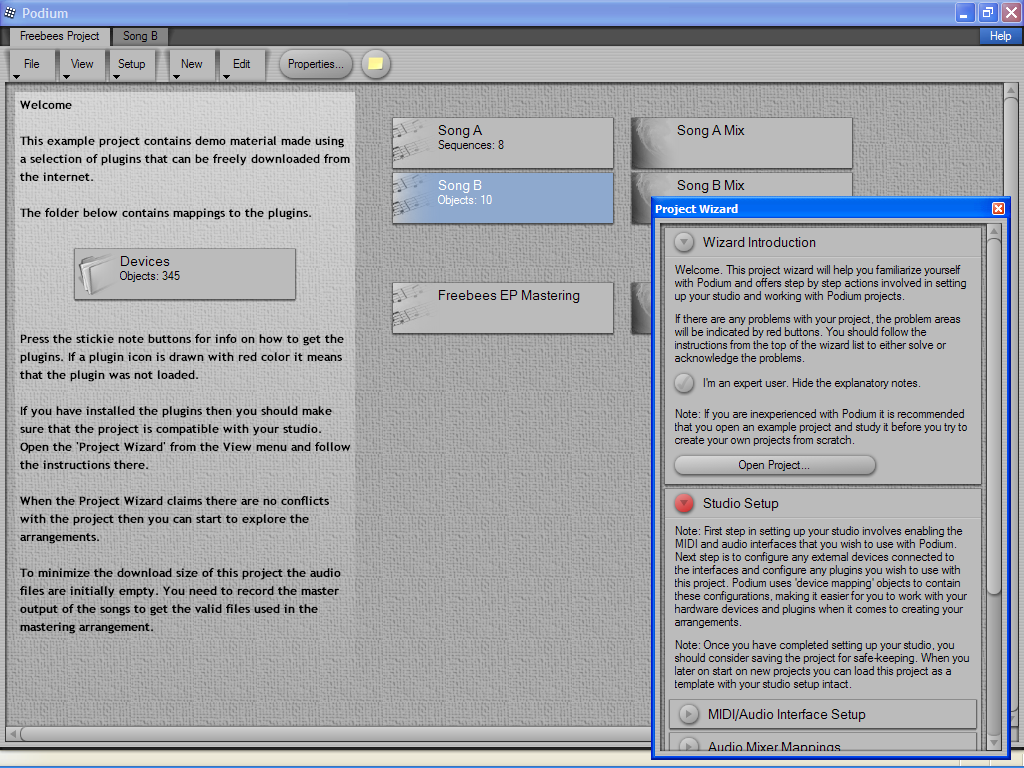Open the File menu
Image resolution: width=1024 pixels, height=768 pixels.
[31, 65]
